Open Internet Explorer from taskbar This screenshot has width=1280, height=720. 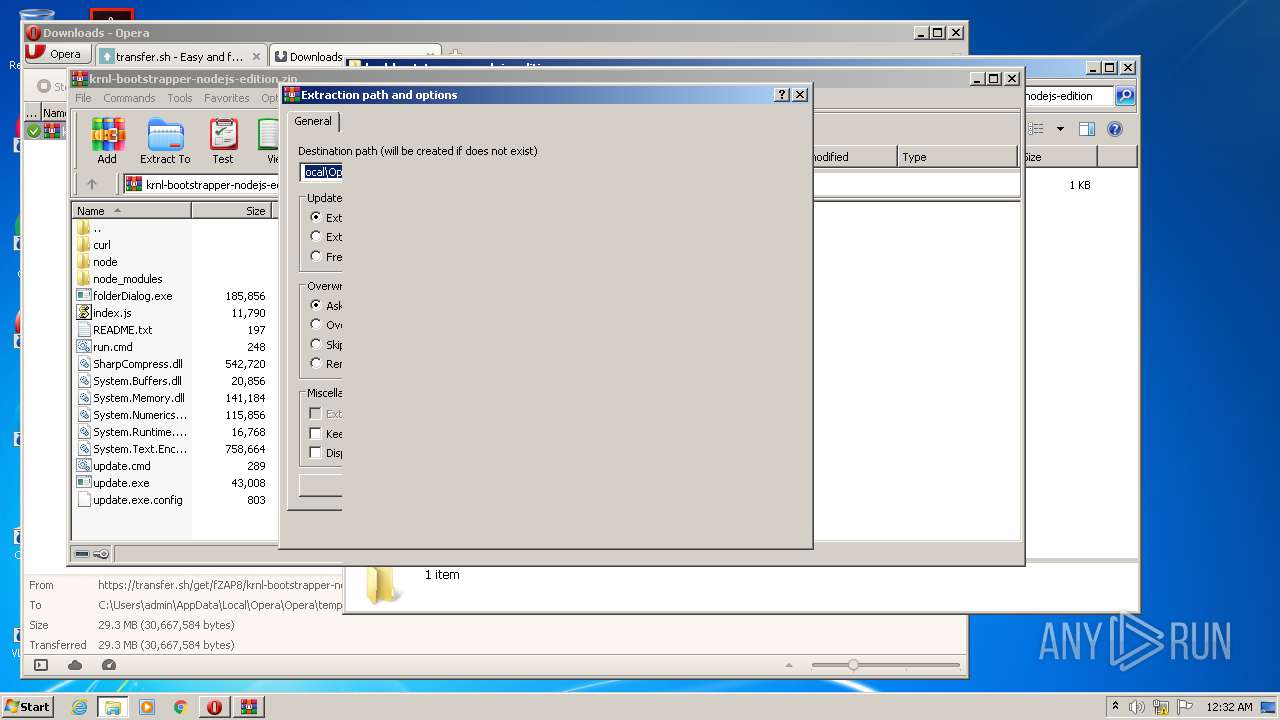tap(79, 707)
